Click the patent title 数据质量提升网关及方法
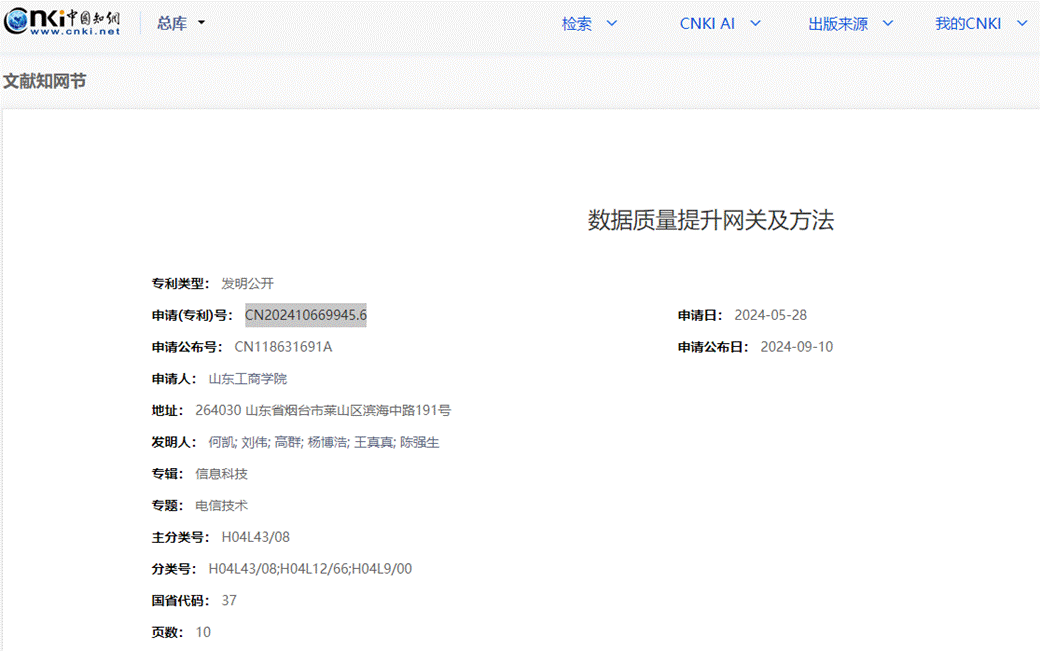The height and width of the screenshot is (651, 1040). (x=710, y=221)
